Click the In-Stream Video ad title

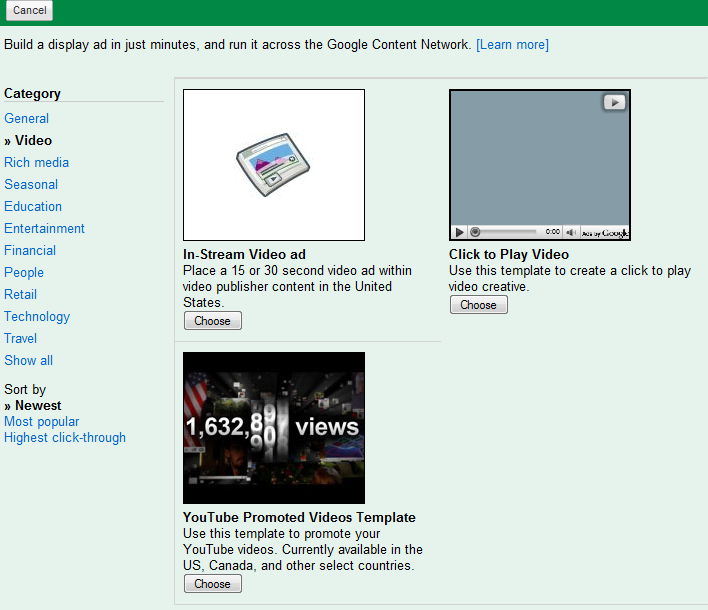(244, 254)
